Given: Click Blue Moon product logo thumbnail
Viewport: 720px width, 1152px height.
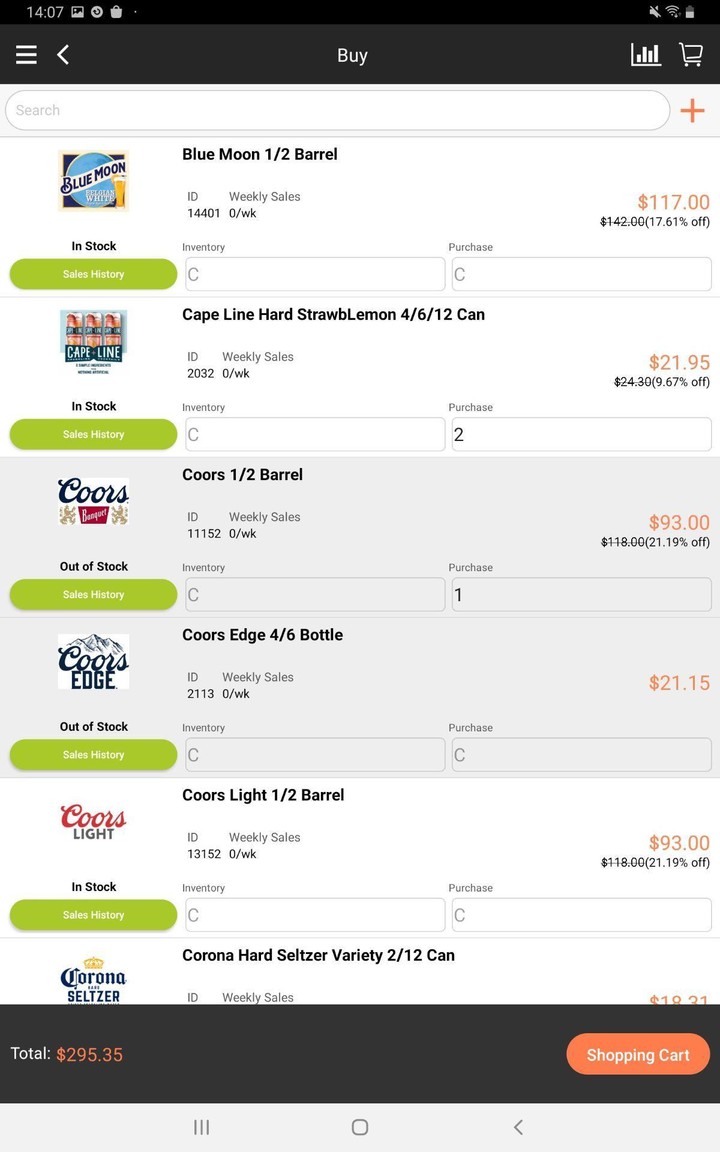Looking at the screenshot, I should coord(93,181).
